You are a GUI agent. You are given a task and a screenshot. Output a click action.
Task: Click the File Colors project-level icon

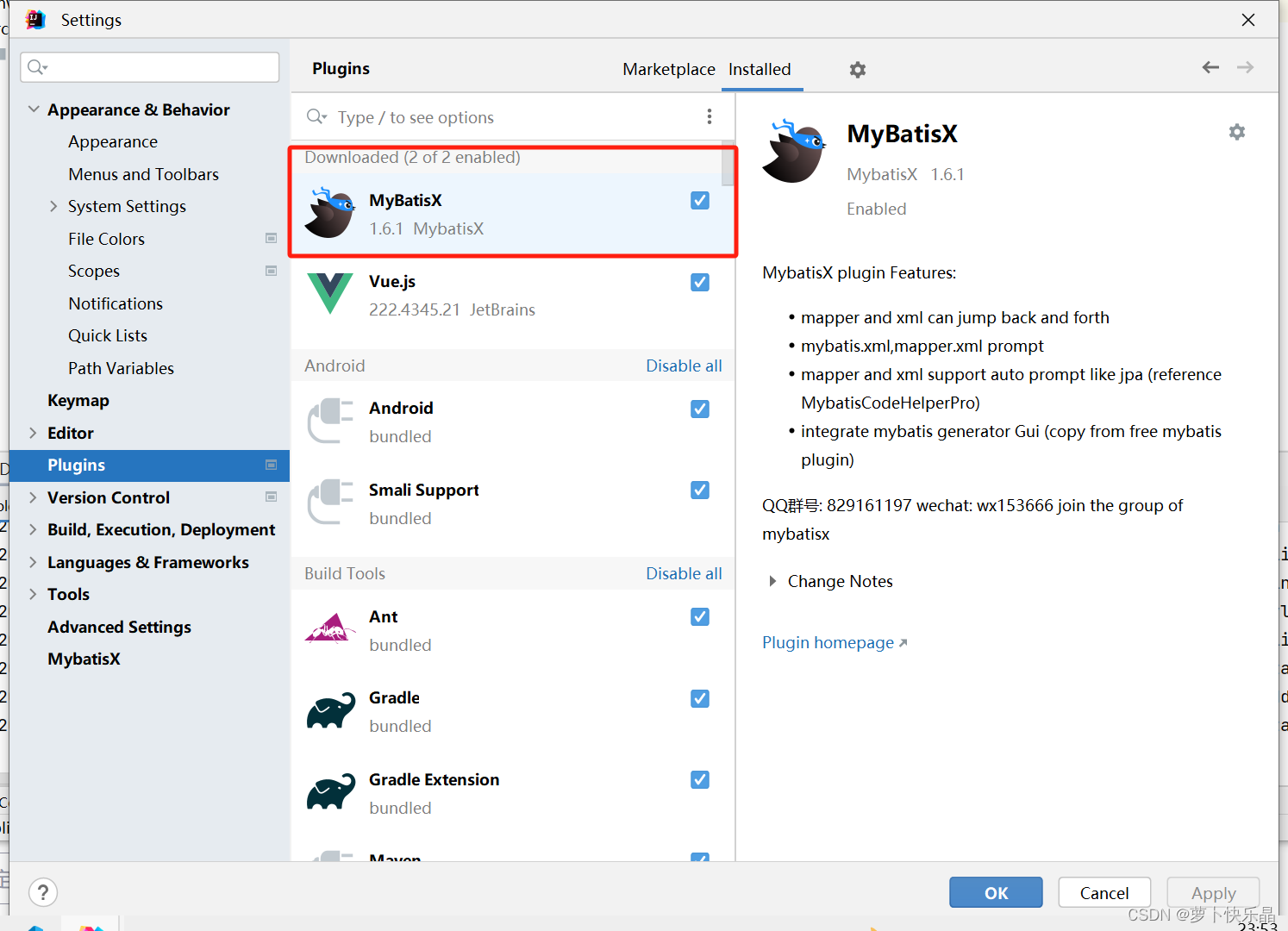pyautogui.click(x=271, y=238)
